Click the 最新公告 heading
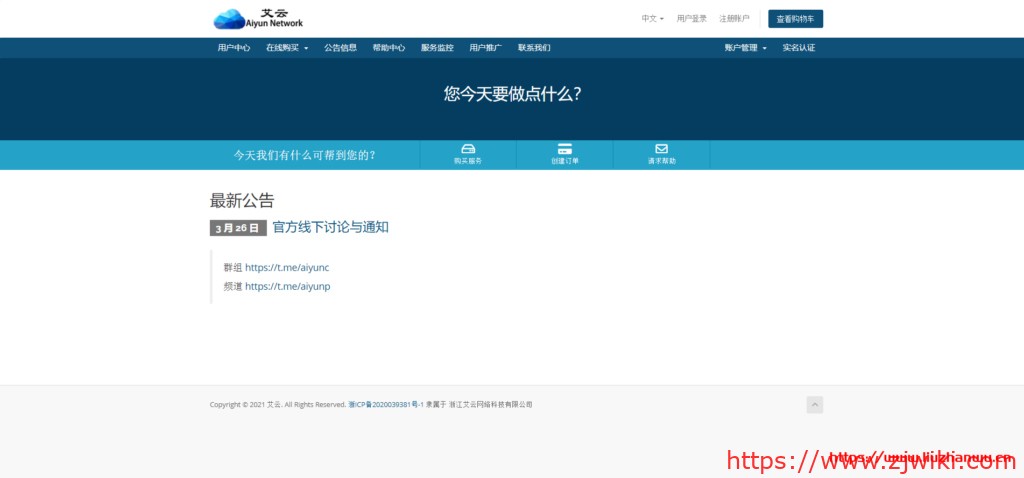Image resolution: width=1024 pixels, height=478 pixels. (x=242, y=200)
